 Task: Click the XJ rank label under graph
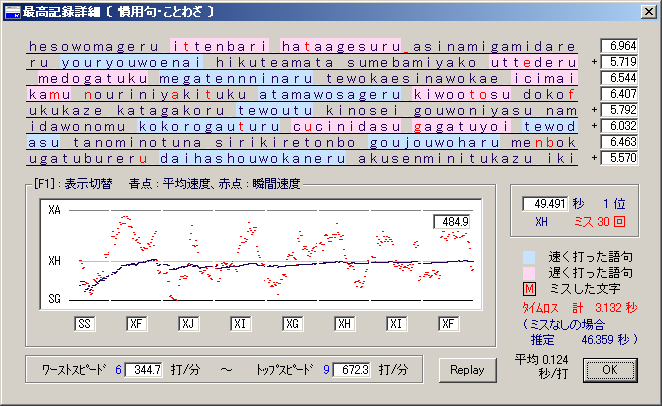click(190, 324)
